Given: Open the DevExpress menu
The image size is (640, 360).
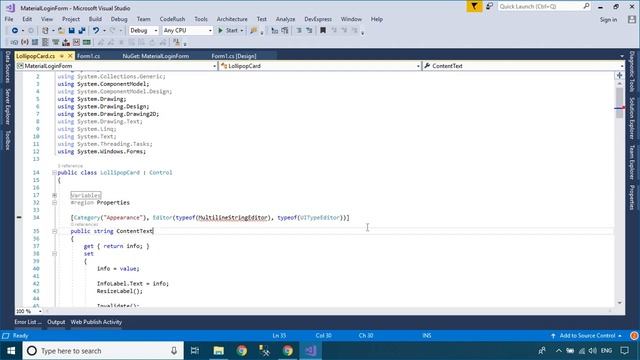Looking at the screenshot, I should 318,19.
